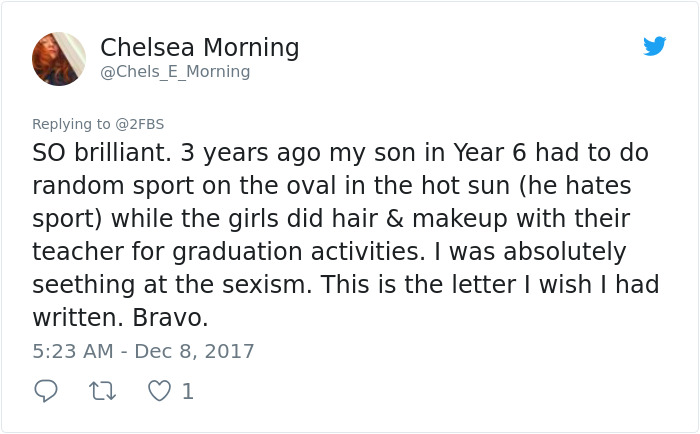This screenshot has height=434, width=700.
Task: Click the like count number 1
Action: pos(187,391)
